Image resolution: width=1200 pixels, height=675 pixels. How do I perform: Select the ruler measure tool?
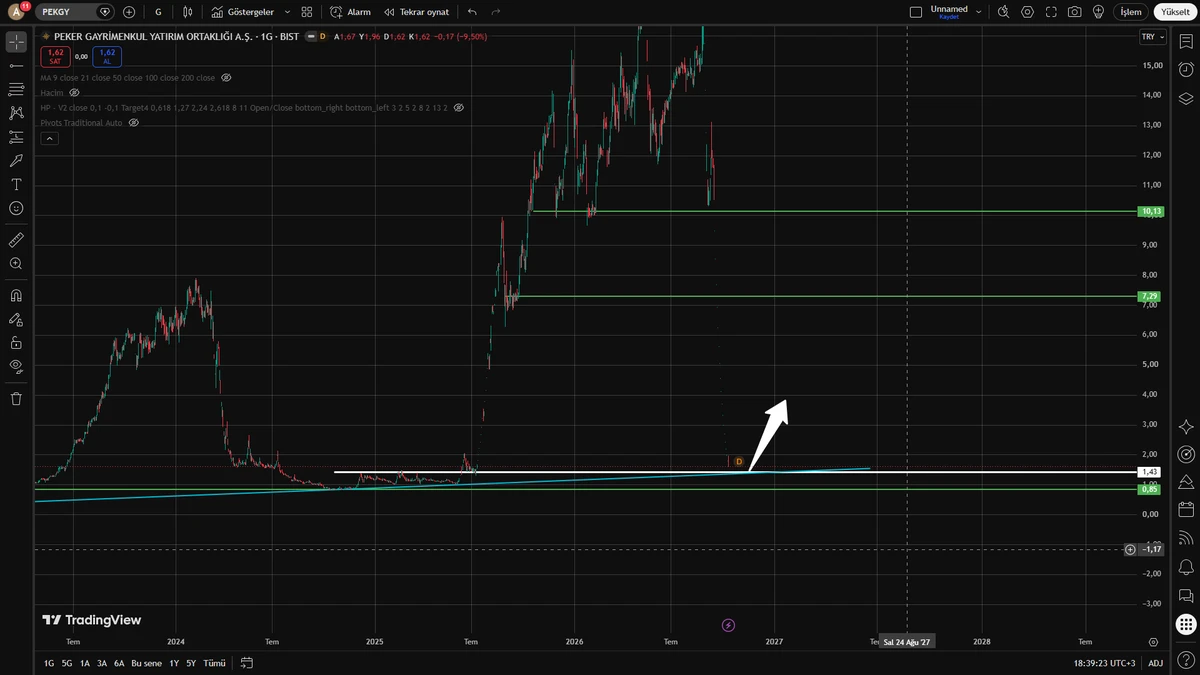click(16, 240)
